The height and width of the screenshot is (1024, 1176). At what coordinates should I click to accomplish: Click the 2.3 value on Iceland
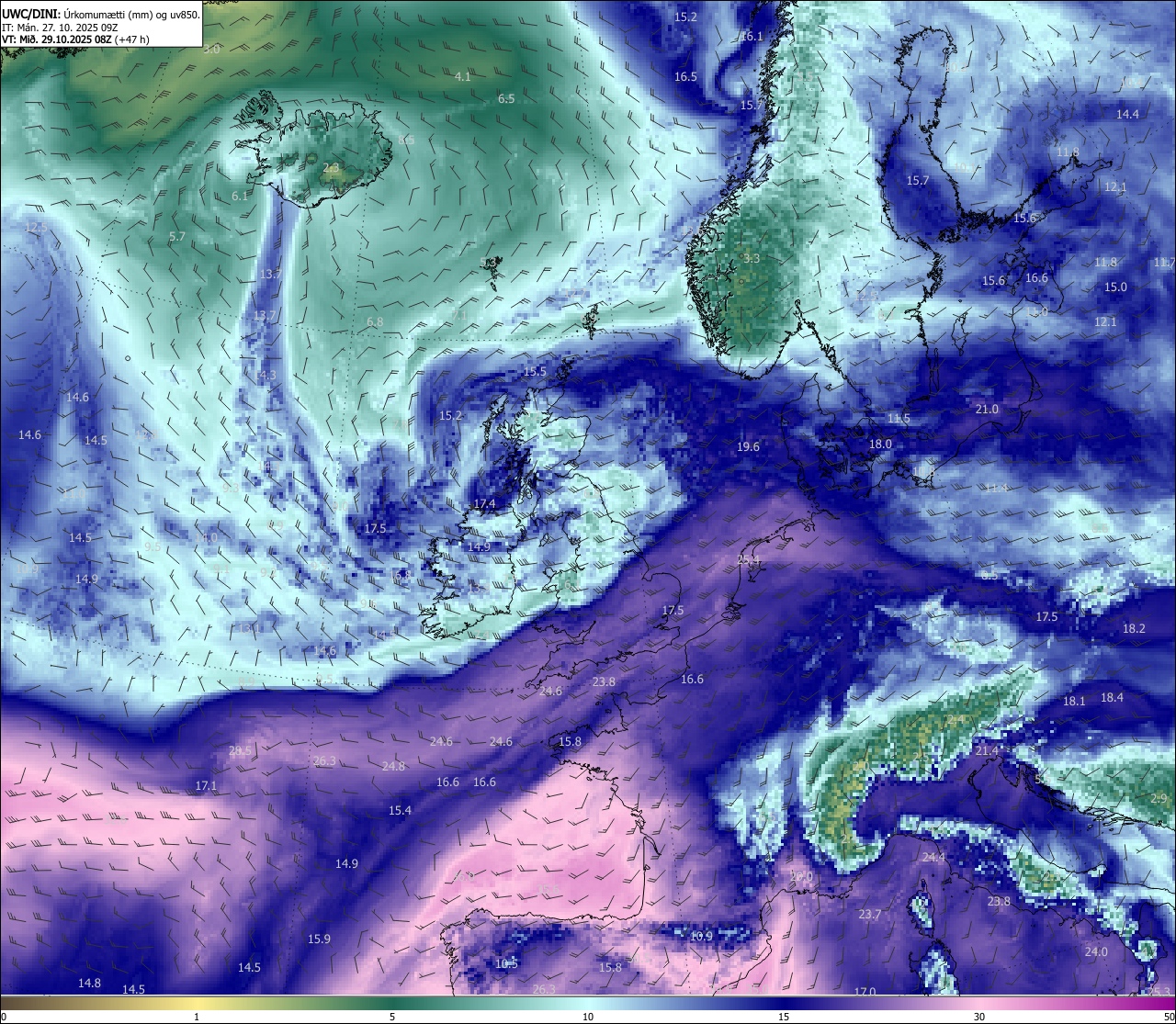[x=331, y=168]
